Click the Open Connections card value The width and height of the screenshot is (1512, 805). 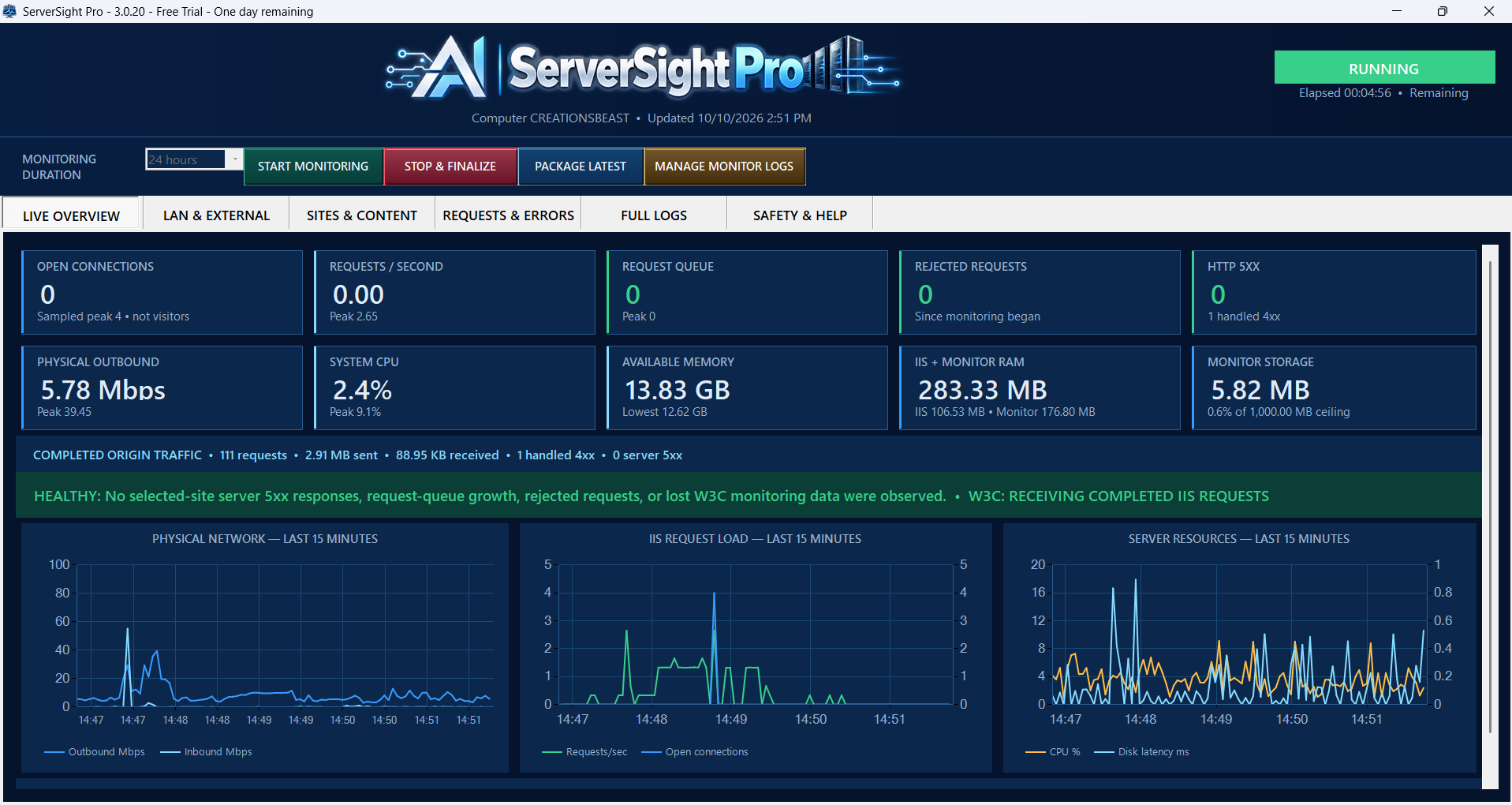[x=48, y=294]
